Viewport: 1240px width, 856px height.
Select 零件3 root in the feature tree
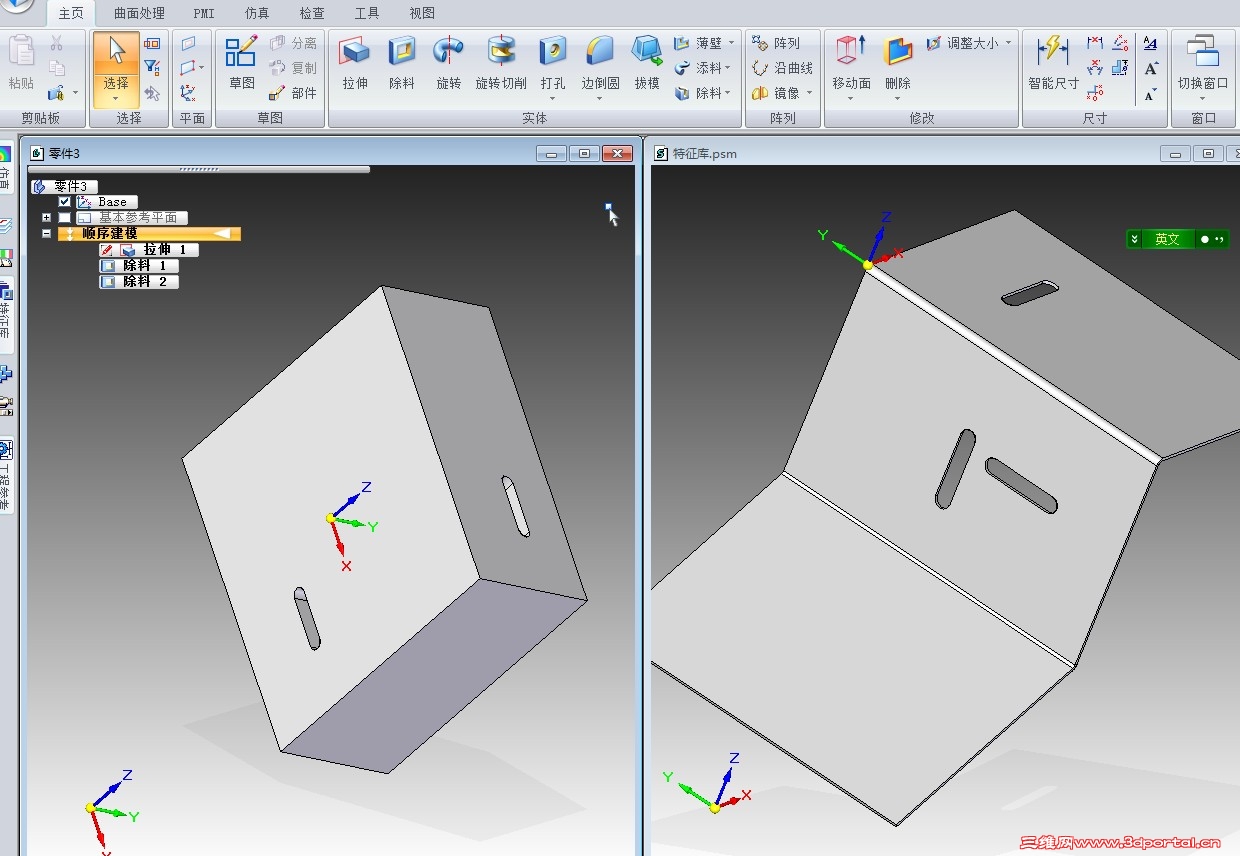pyautogui.click(x=64, y=187)
